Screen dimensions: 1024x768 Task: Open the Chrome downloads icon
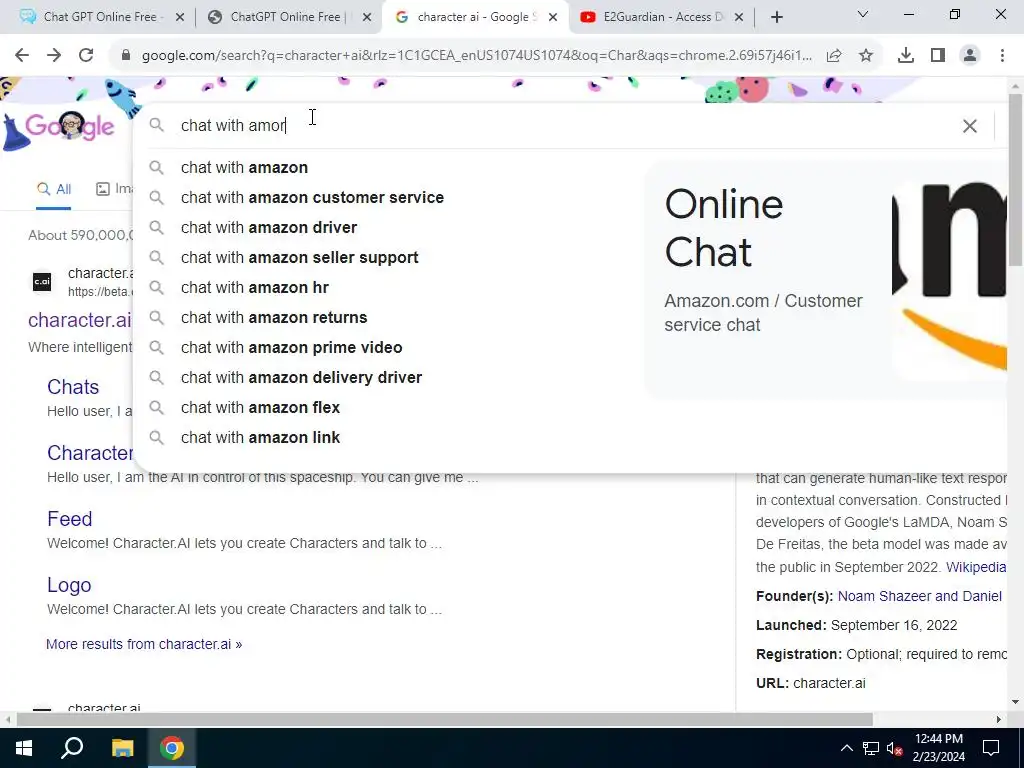(x=906, y=56)
